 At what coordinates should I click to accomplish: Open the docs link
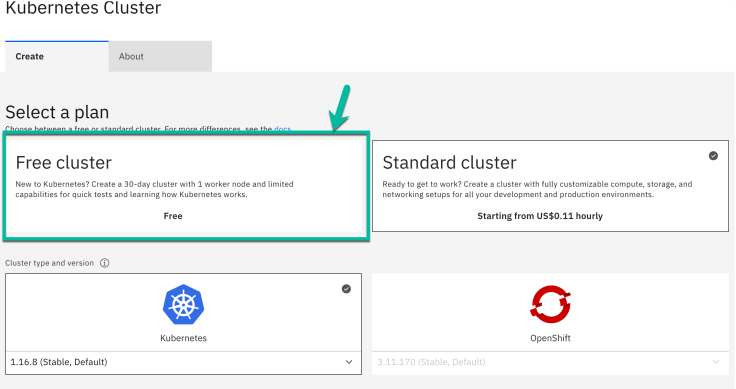pyautogui.click(x=282, y=129)
